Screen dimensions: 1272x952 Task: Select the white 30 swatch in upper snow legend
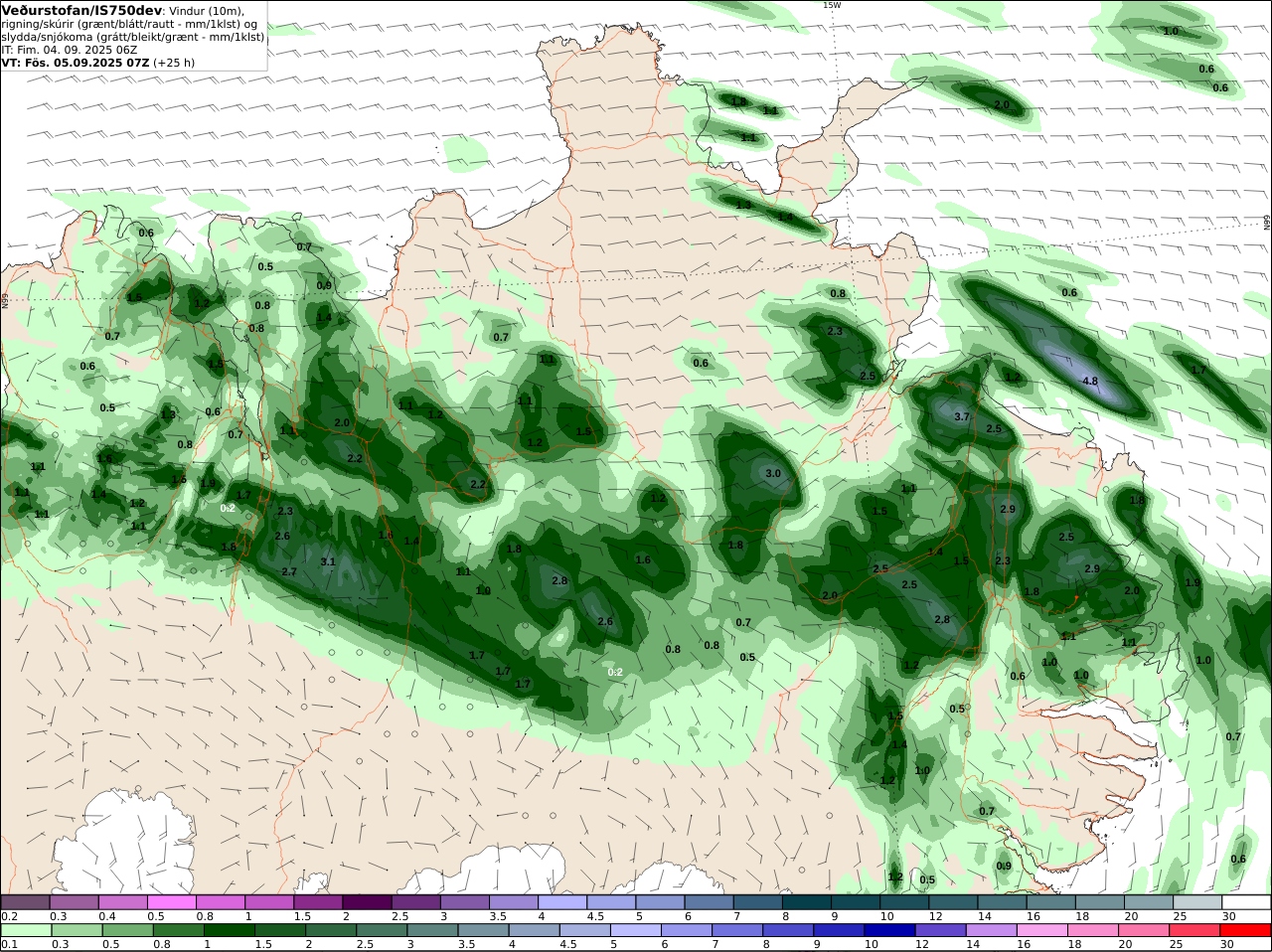click(x=1247, y=901)
